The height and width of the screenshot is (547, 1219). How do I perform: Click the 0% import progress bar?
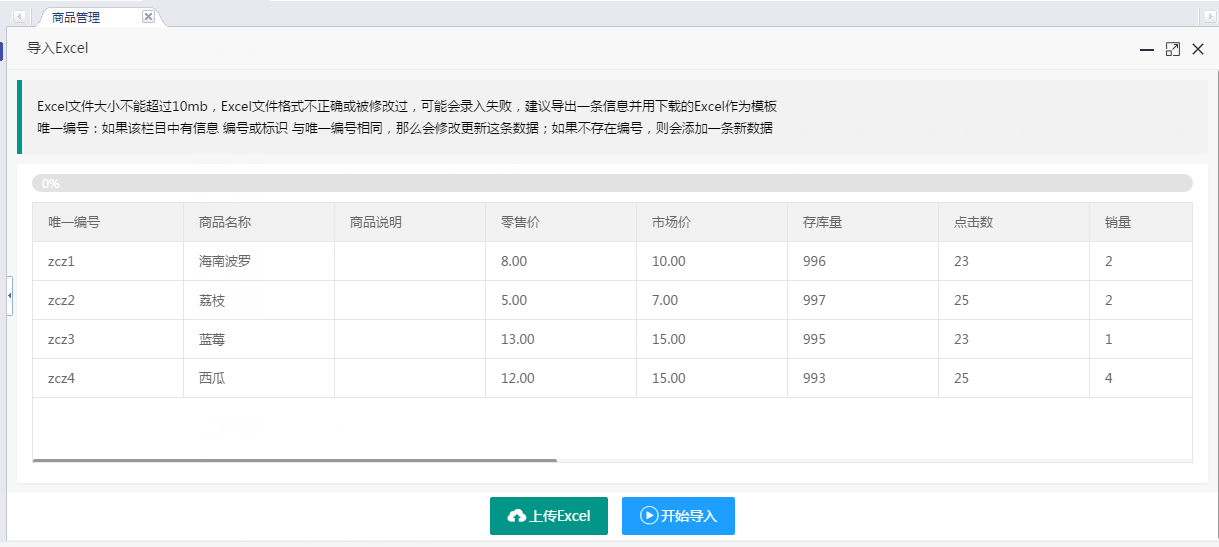coord(612,183)
